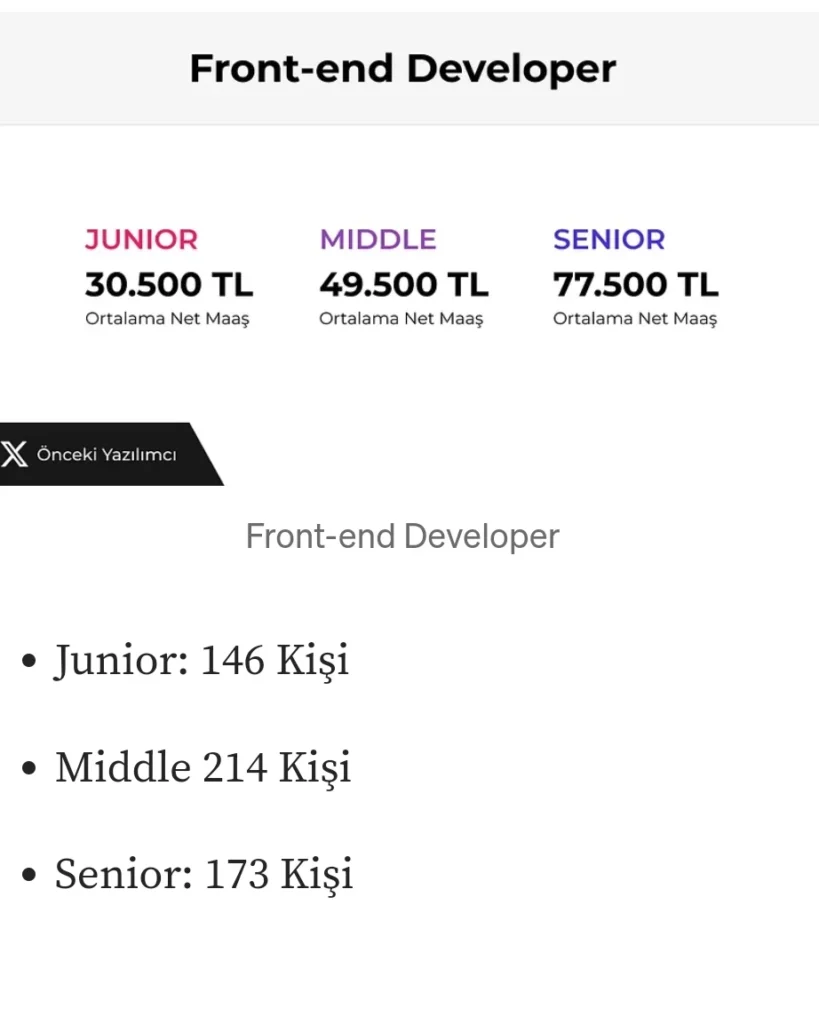Click the 49.500 TL middle salary
The width and height of the screenshot is (819, 1024).
pyautogui.click(x=404, y=285)
